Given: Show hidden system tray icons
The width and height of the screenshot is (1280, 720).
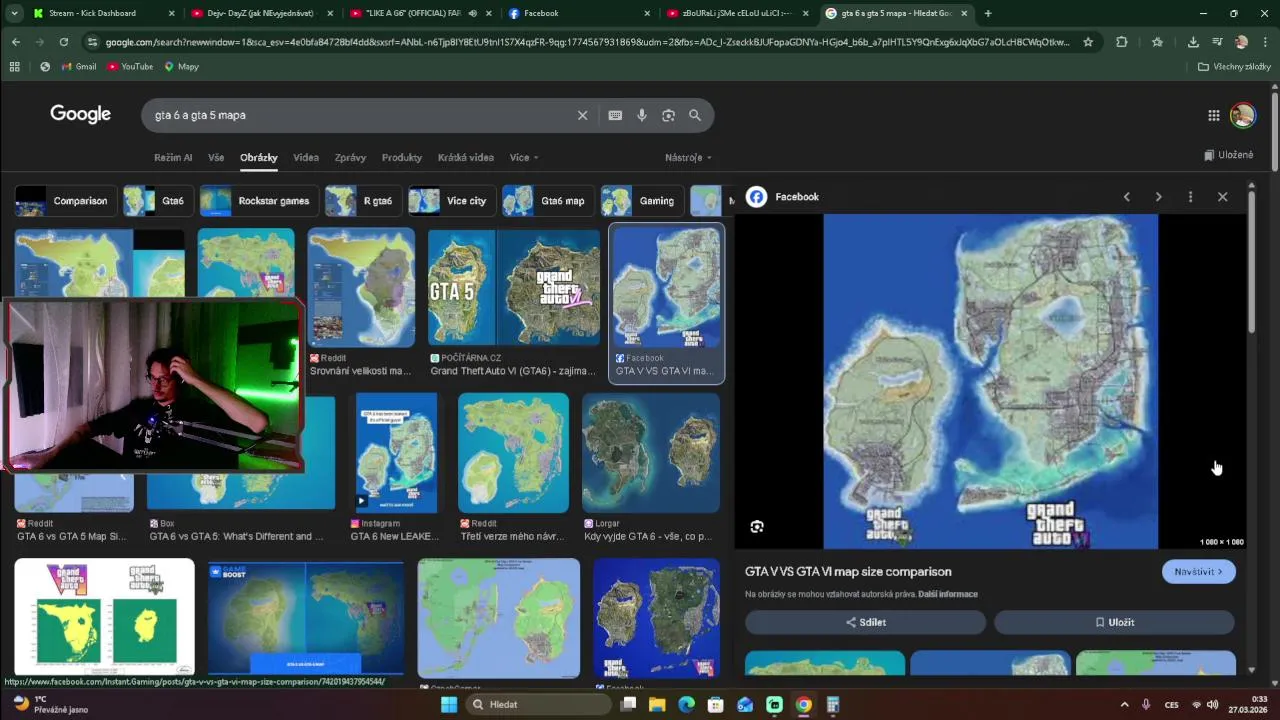Looking at the screenshot, I should [x=1124, y=704].
